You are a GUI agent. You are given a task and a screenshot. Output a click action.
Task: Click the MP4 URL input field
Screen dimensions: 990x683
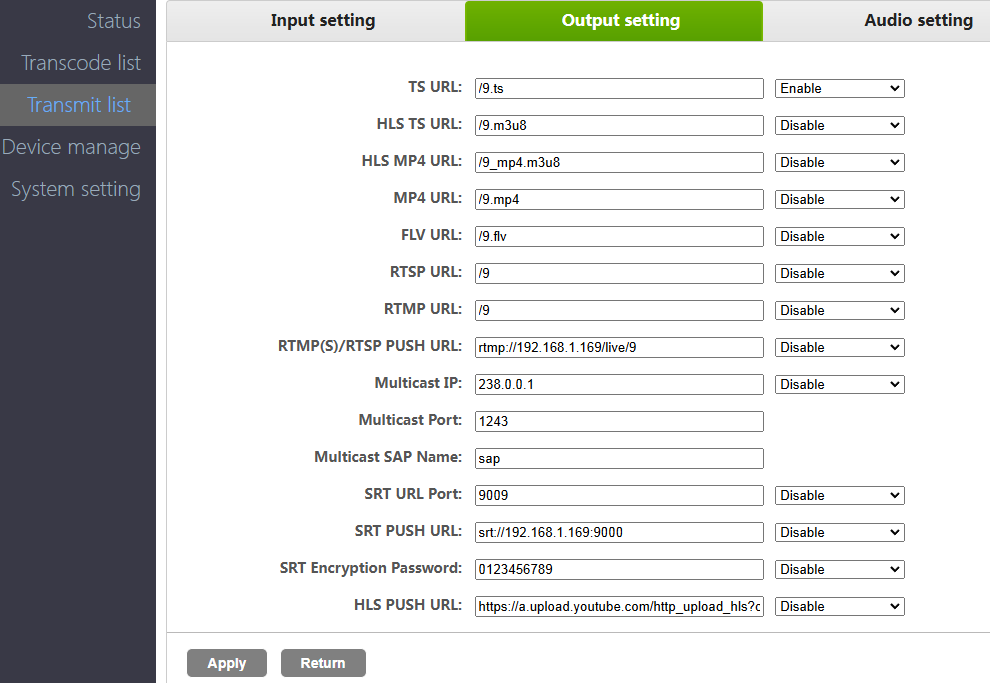click(619, 199)
